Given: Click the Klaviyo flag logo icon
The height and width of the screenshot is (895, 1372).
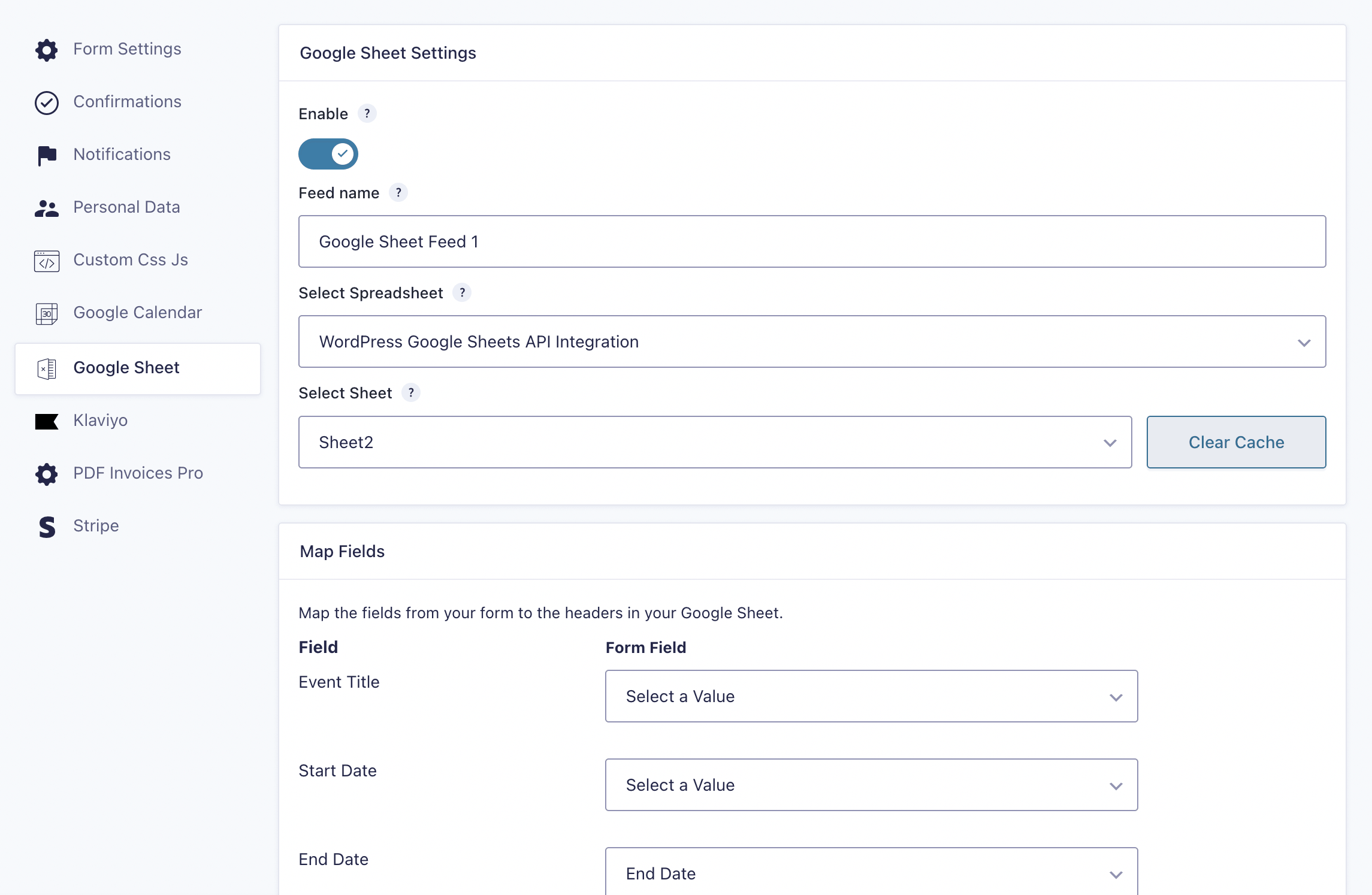Looking at the screenshot, I should pos(46,421).
